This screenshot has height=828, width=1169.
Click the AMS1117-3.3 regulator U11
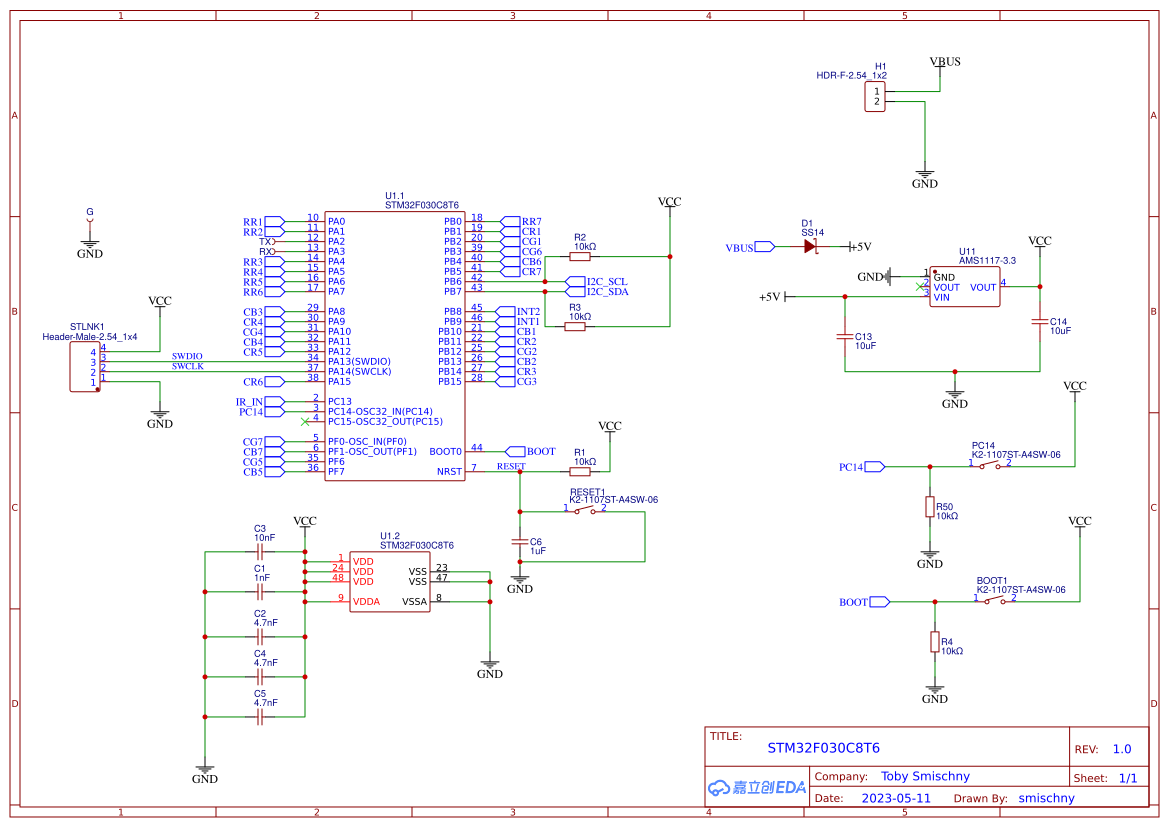coord(964,287)
